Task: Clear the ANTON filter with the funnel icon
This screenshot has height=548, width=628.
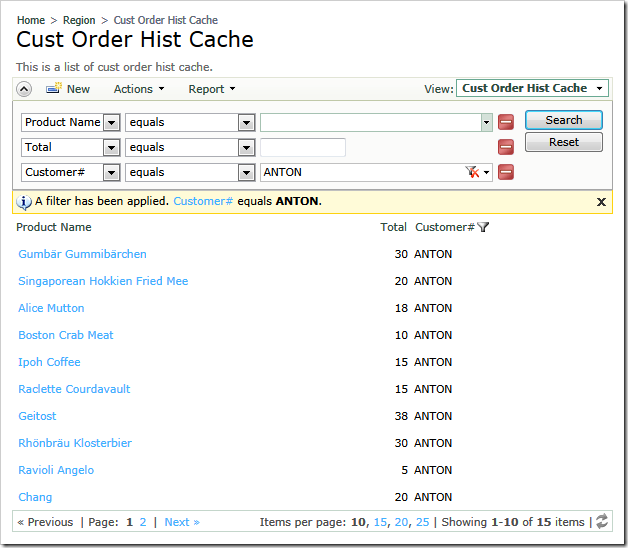Action: coord(472,172)
